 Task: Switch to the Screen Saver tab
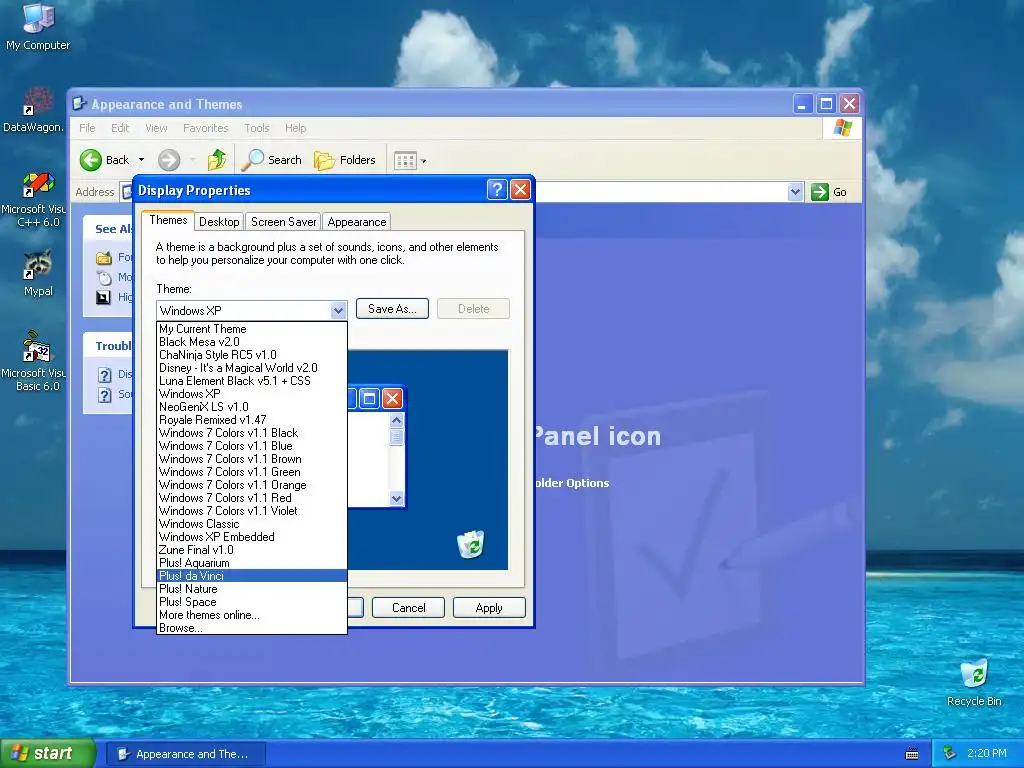click(x=283, y=222)
